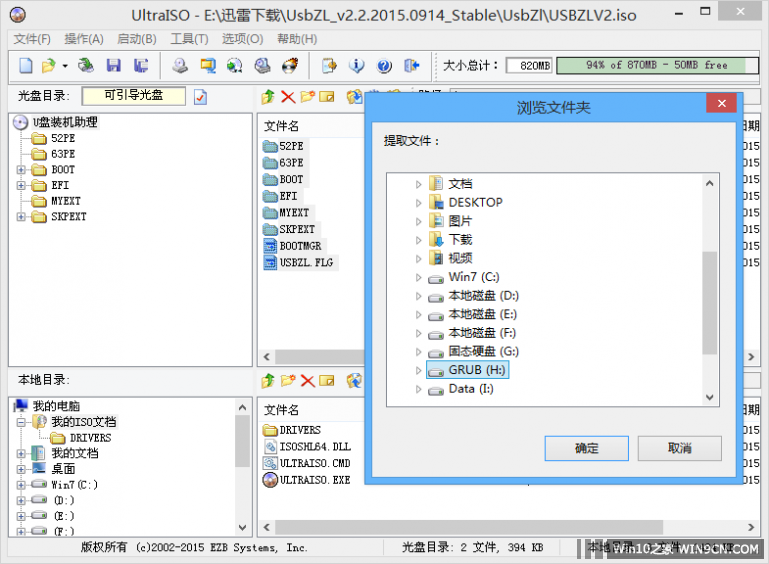Click the New file toolbar icon

[x=26, y=65]
